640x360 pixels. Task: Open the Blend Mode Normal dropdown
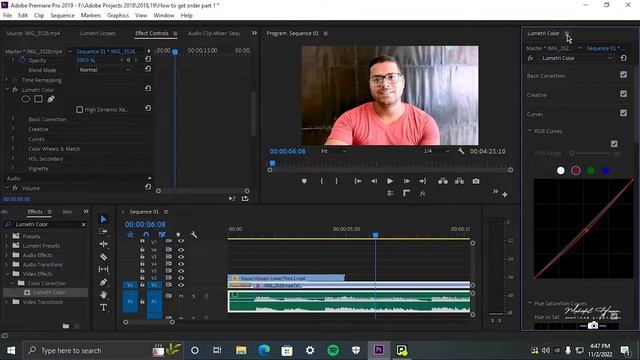tap(104, 70)
